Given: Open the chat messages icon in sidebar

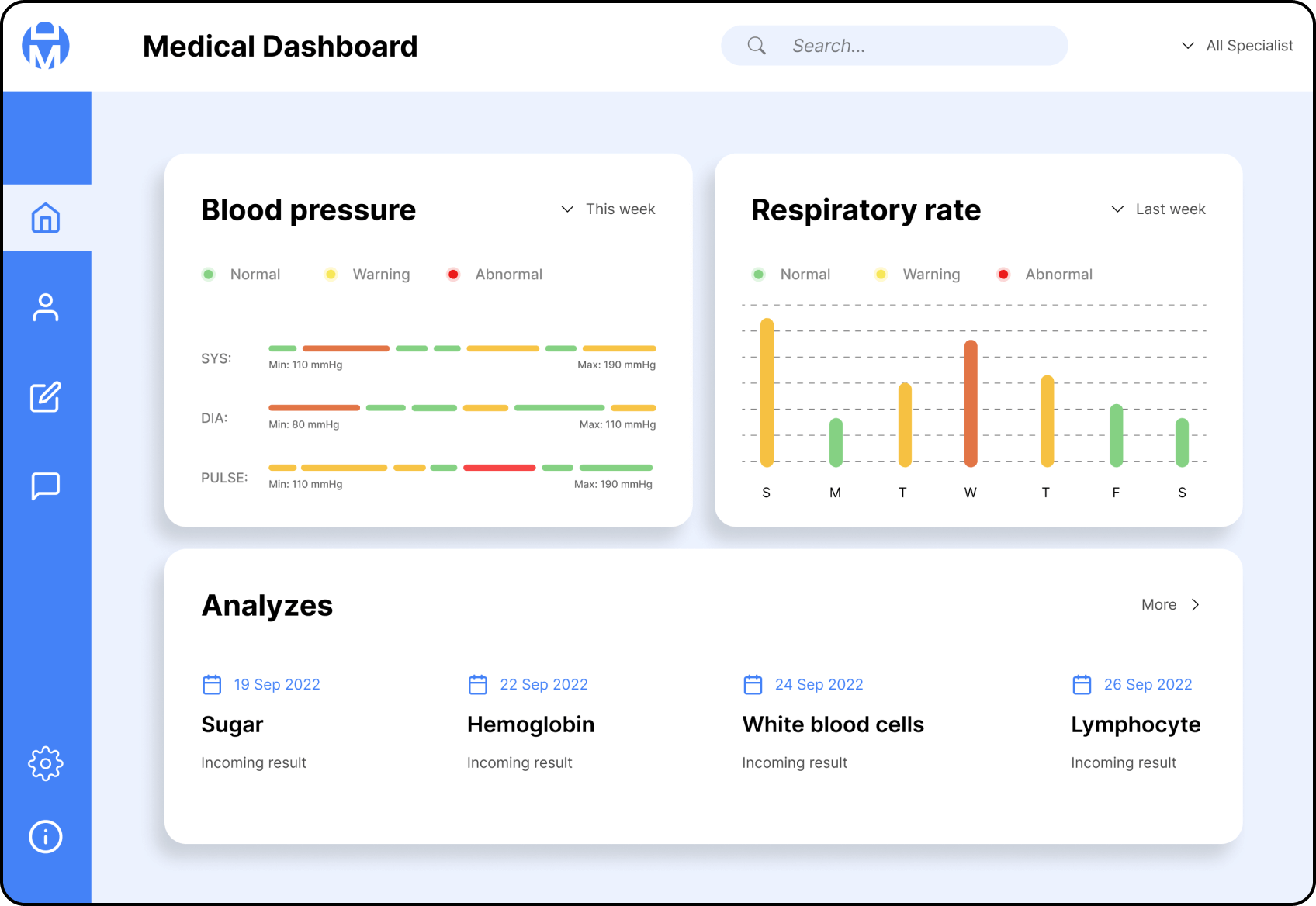Looking at the screenshot, I should point(46,486).
